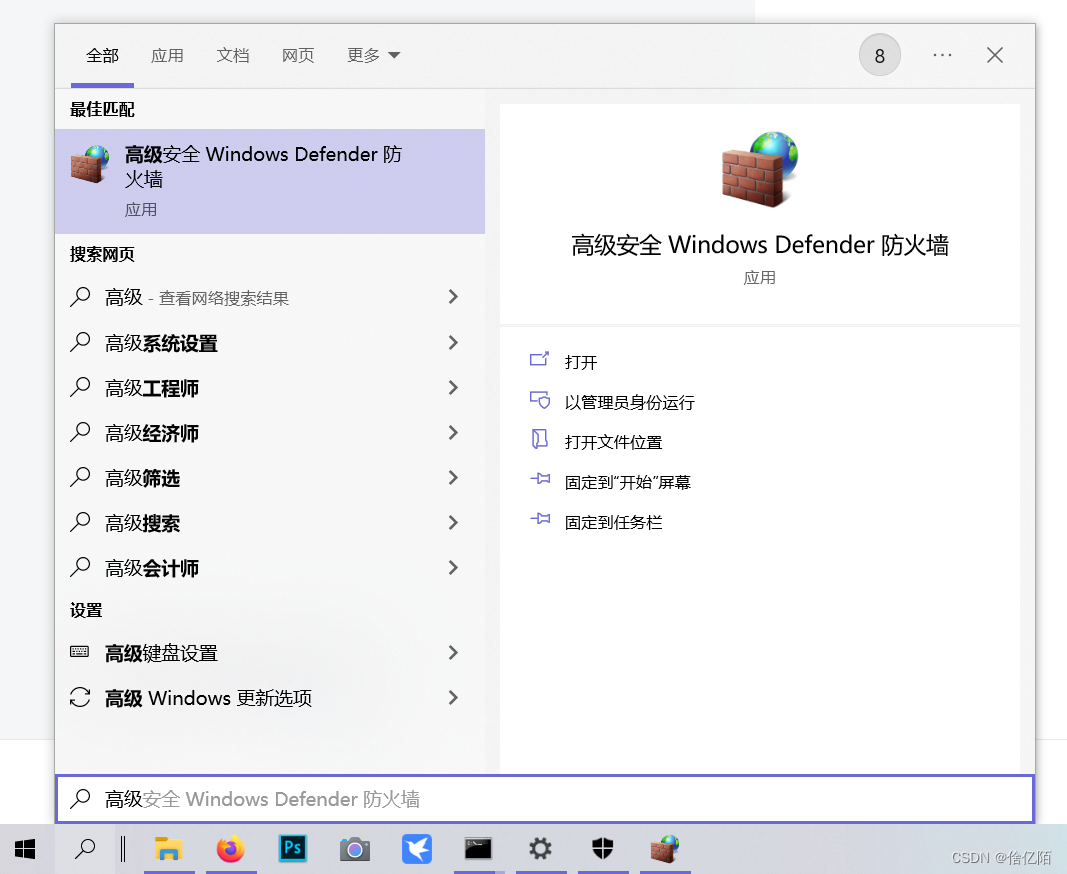This screenshot has height=874, width=1067.
Task: Click 打开 to open the firewall app
Action: (580, 362)
